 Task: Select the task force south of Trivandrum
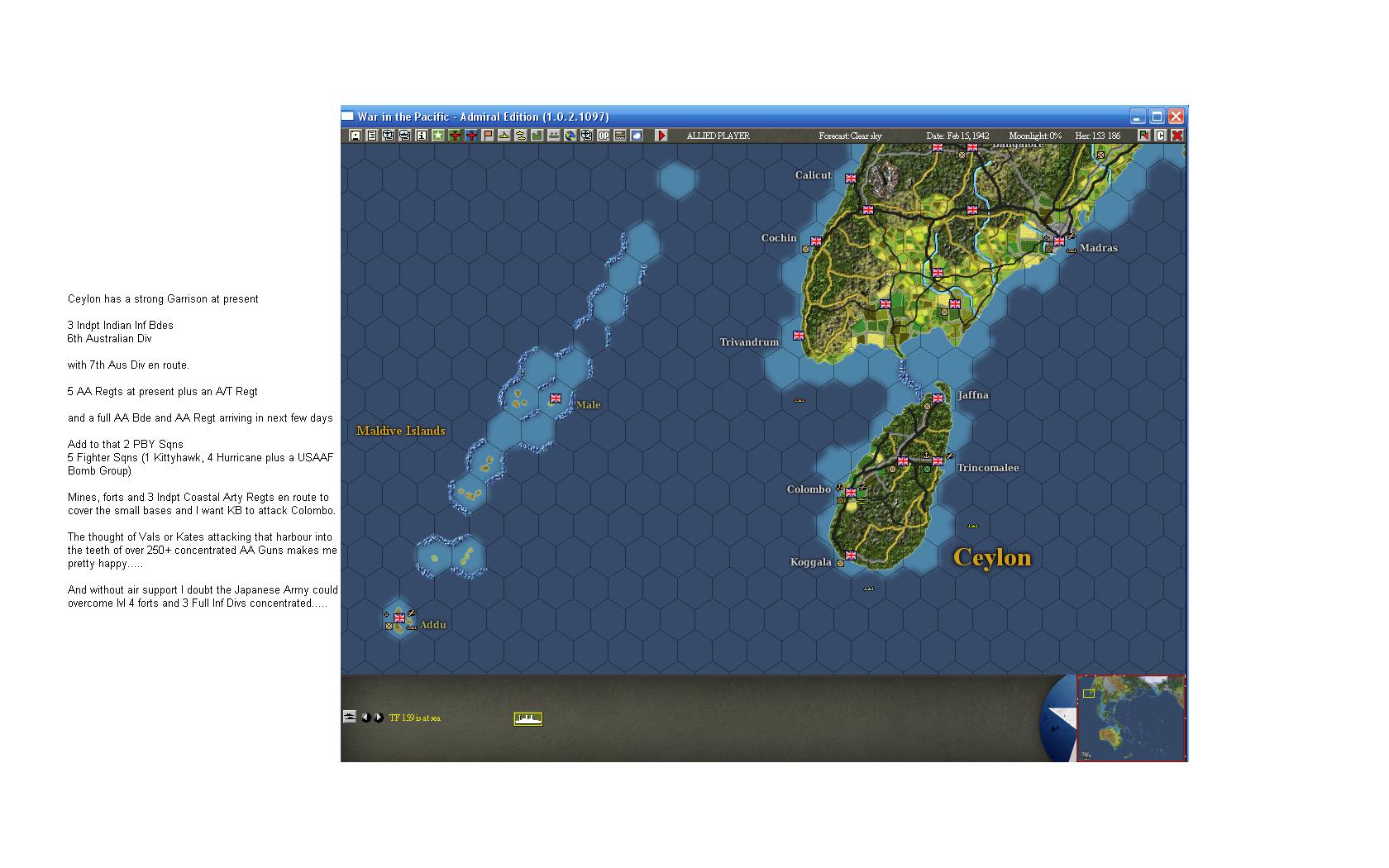point(800,400)
